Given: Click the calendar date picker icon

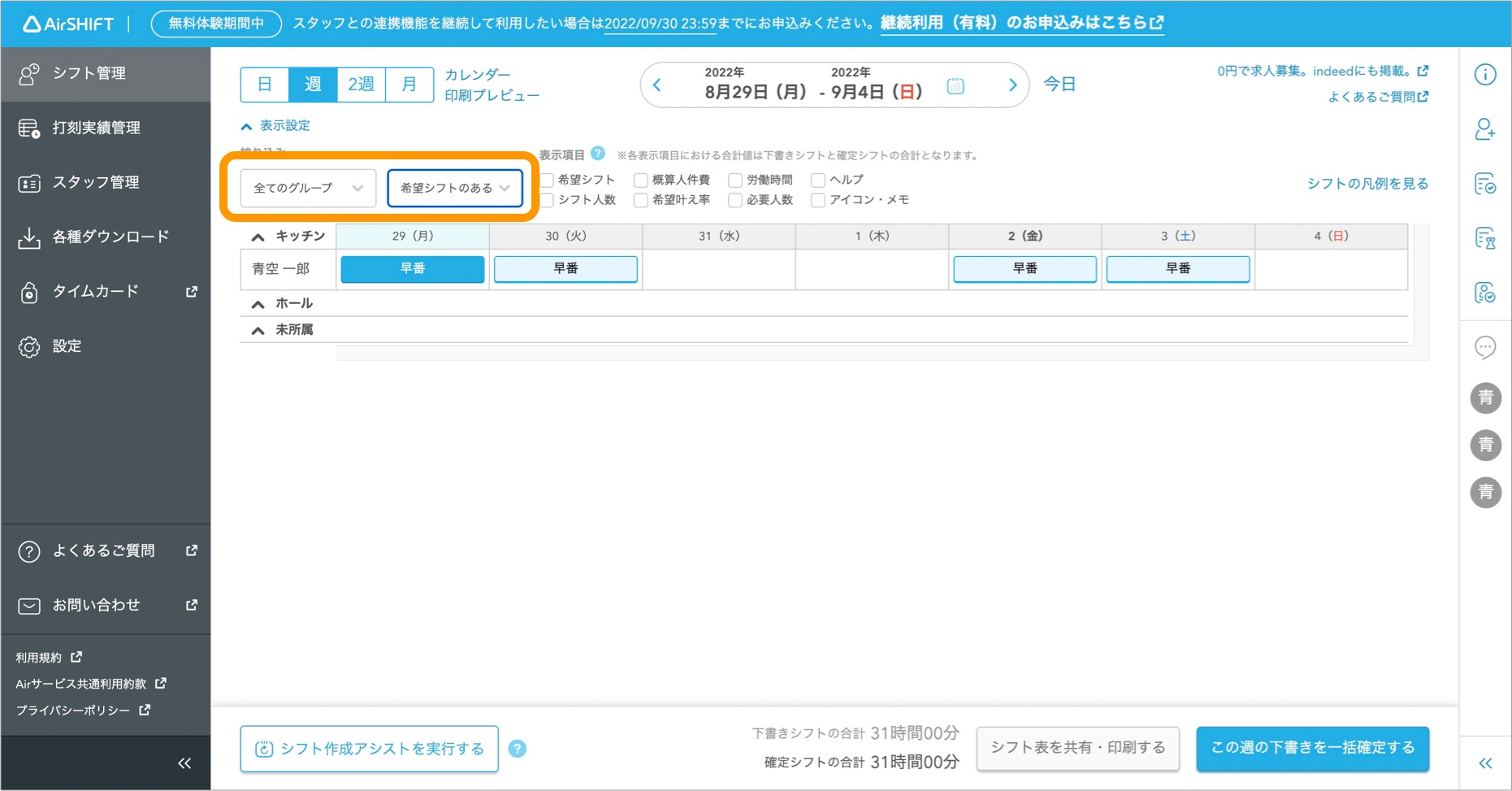Looking at the screenshot, I should [955, 85].
